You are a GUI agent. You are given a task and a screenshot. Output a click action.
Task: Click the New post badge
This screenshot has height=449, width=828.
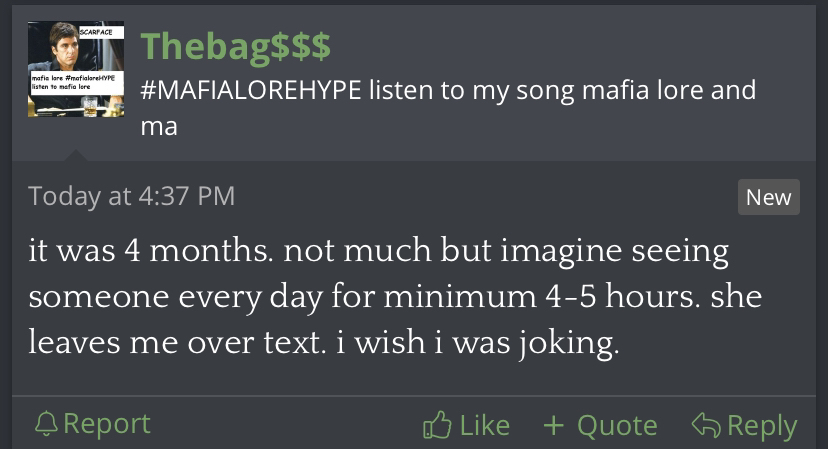(x=768, y=197)
